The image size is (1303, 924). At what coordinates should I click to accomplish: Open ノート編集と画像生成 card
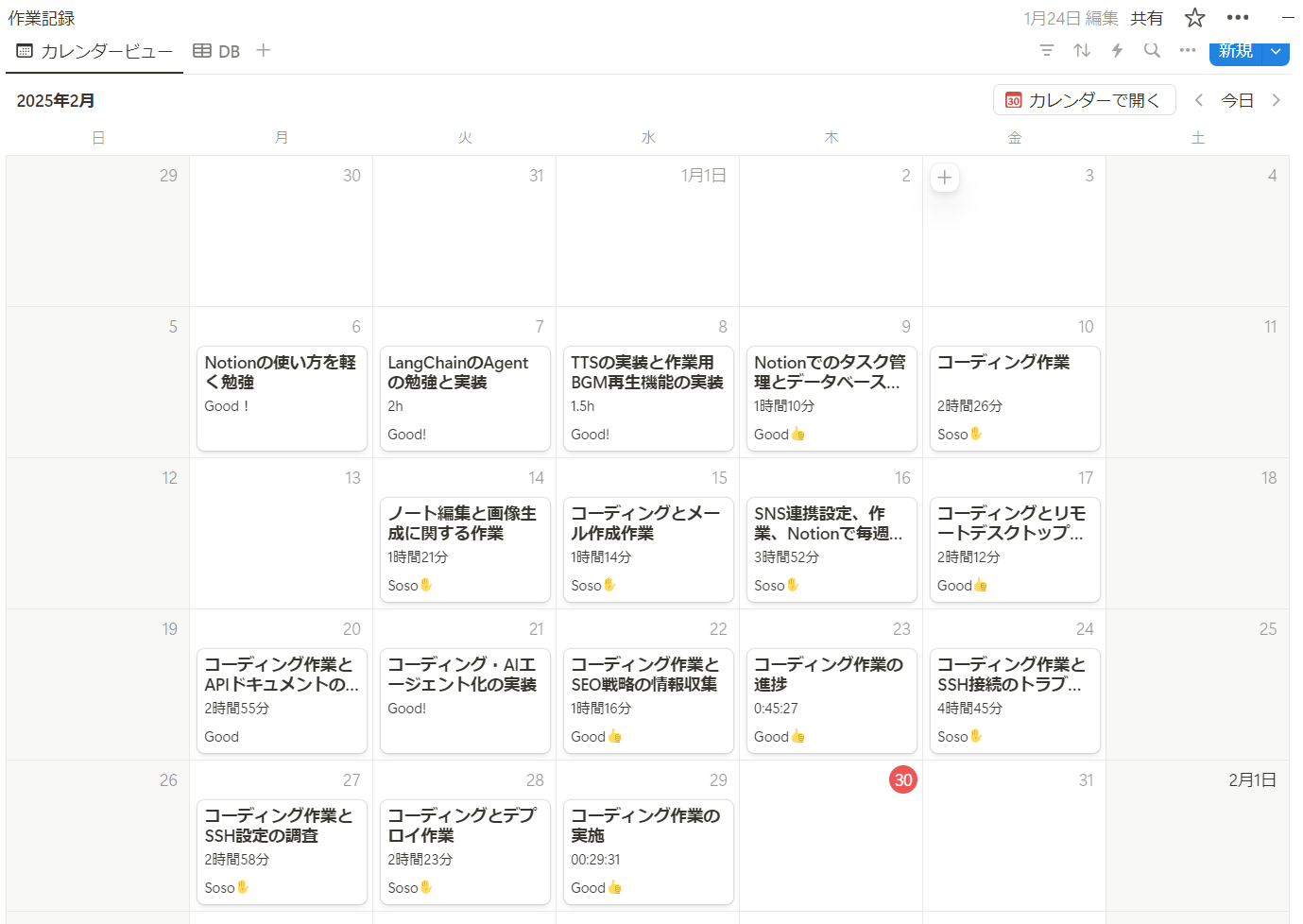coord(465,550)
